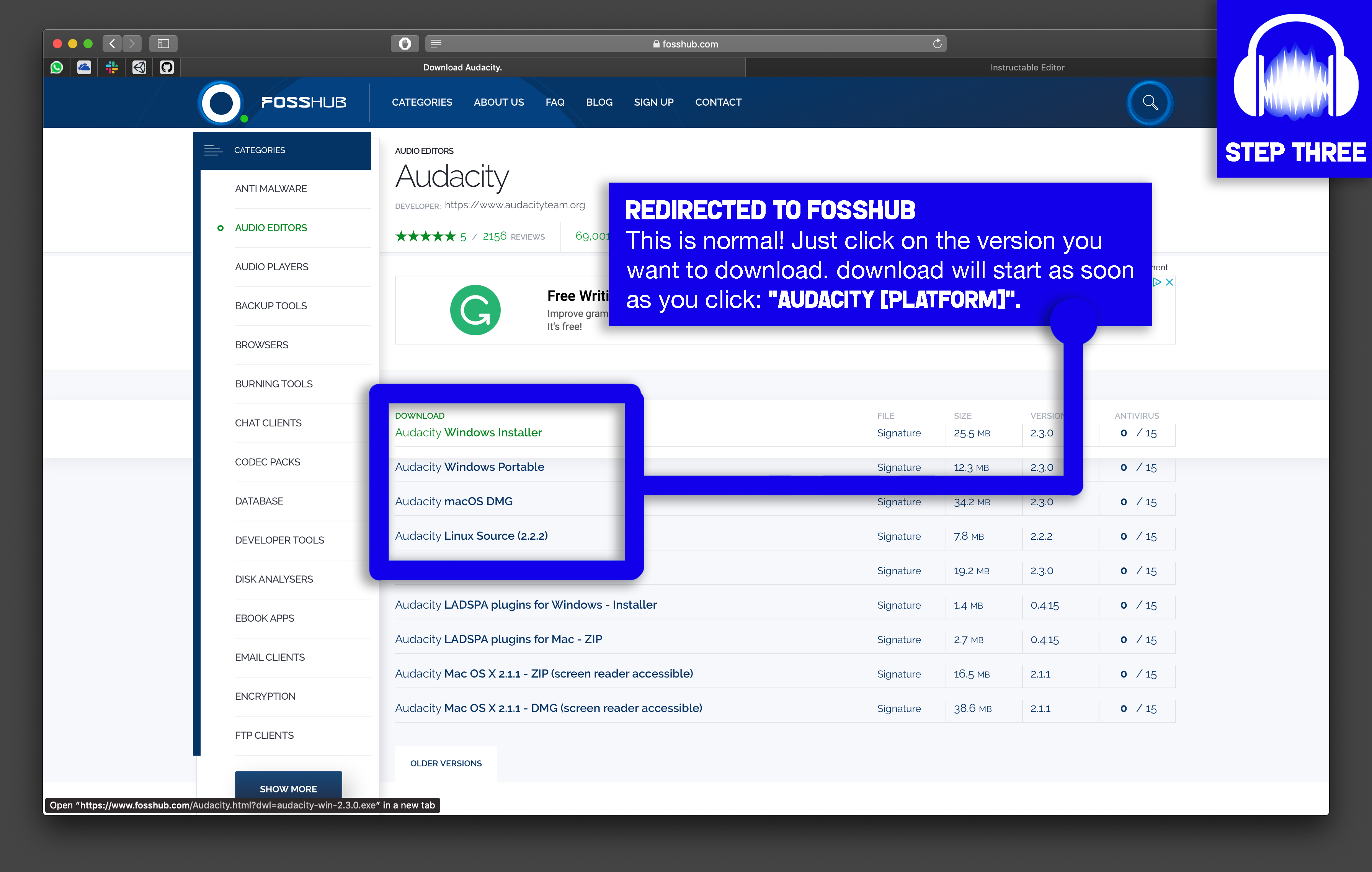This screenshot has height=872, width=1372.
Task: Toggle the Safari sidebar icon
Action: [163, 43]
